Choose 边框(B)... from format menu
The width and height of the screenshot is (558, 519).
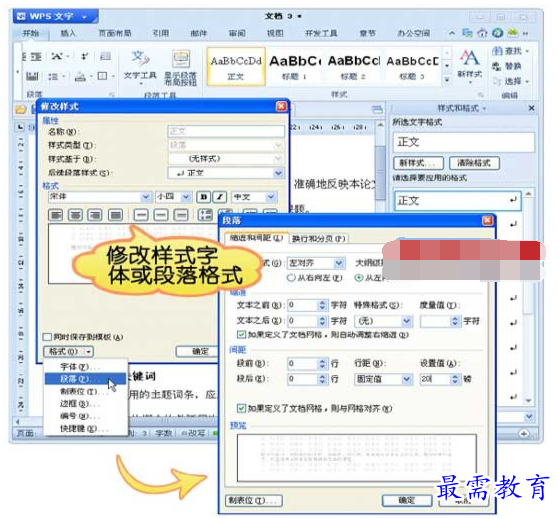pyautogui.click(x=80, y=404)
